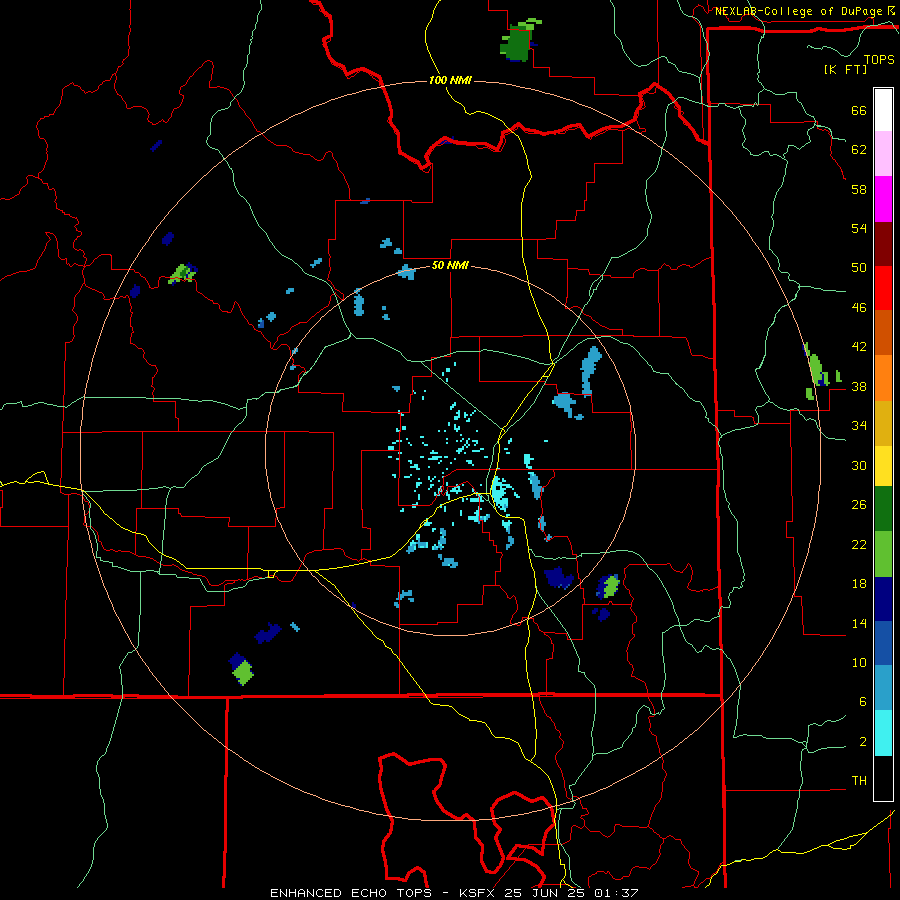Select the 14 legend value
This screenshot has height=900, width=900.
coord(859,623)
